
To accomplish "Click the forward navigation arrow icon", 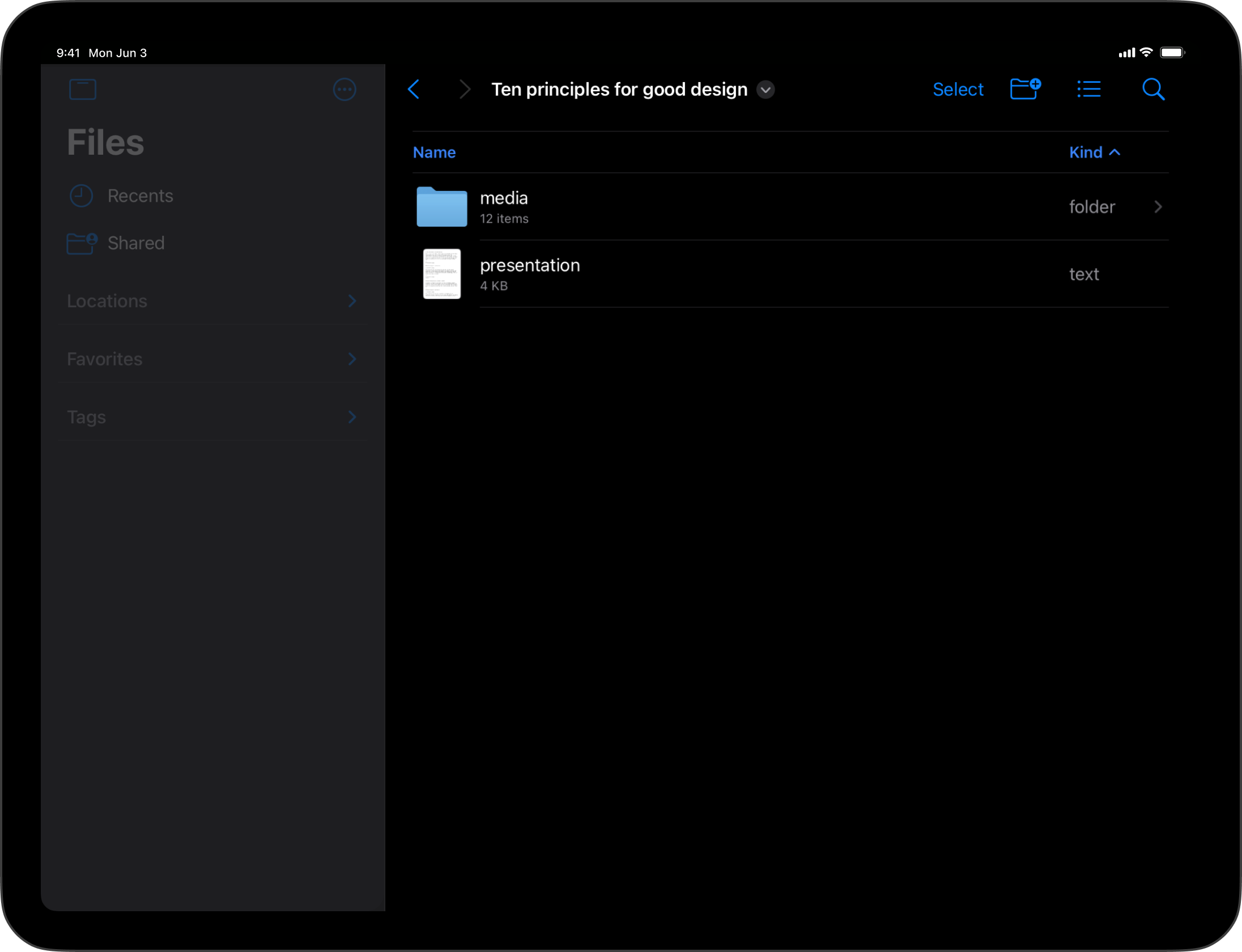I will point(464,89).
